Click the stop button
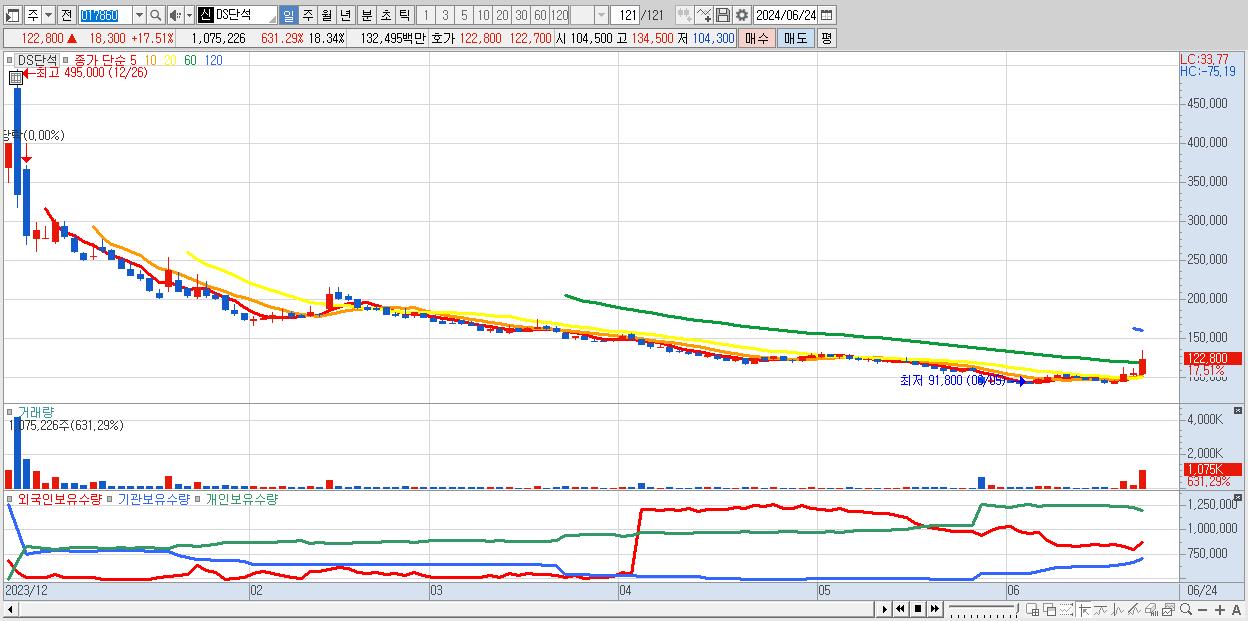1248x621 pixels. [x=917, y=609]
